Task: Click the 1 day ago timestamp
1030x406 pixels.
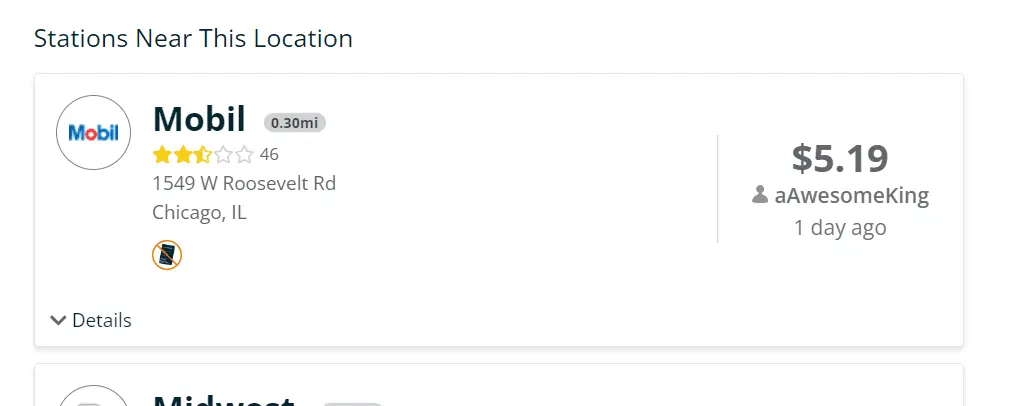Action: (840, 228)
